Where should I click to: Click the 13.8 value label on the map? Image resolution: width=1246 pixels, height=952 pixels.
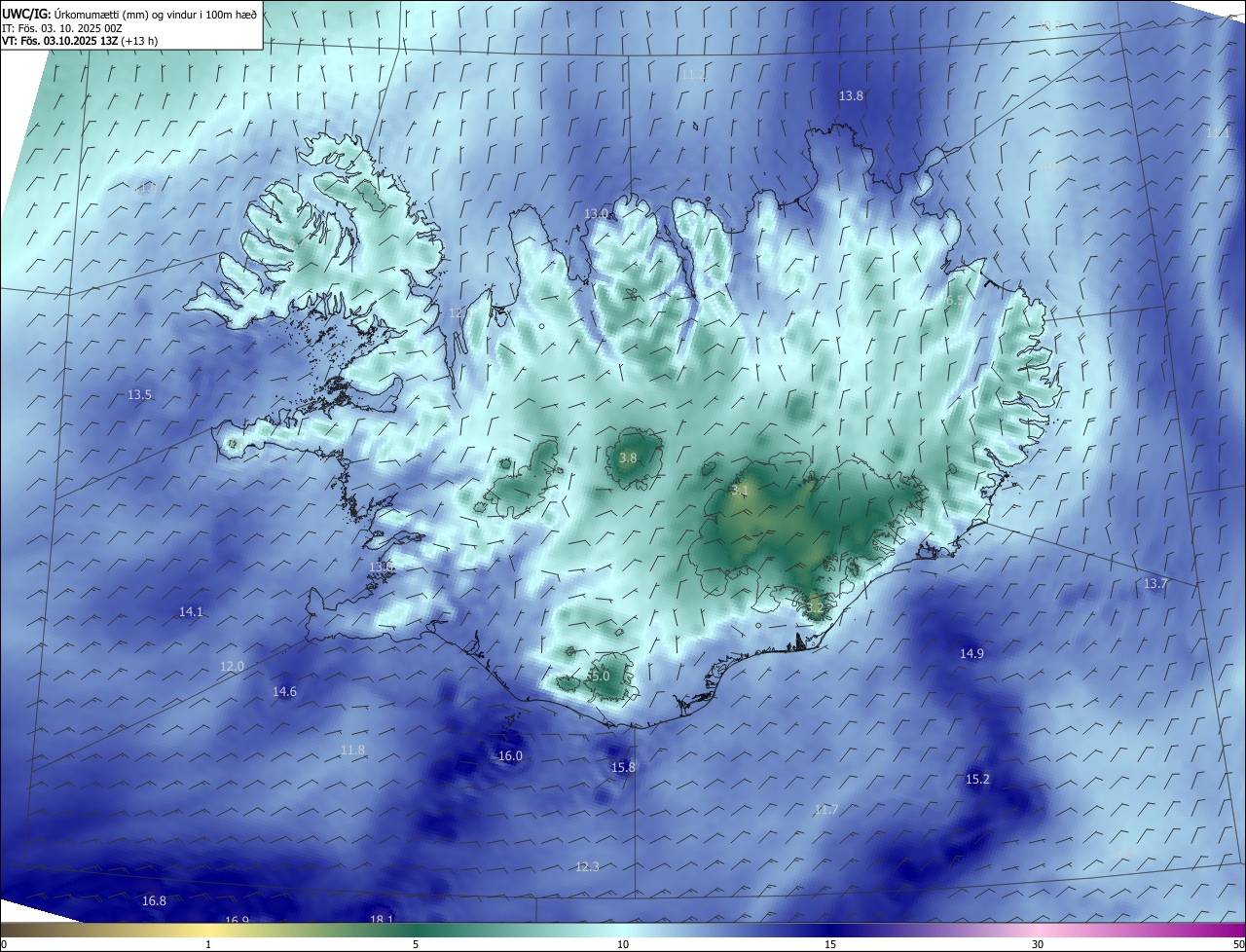[851, 95]
